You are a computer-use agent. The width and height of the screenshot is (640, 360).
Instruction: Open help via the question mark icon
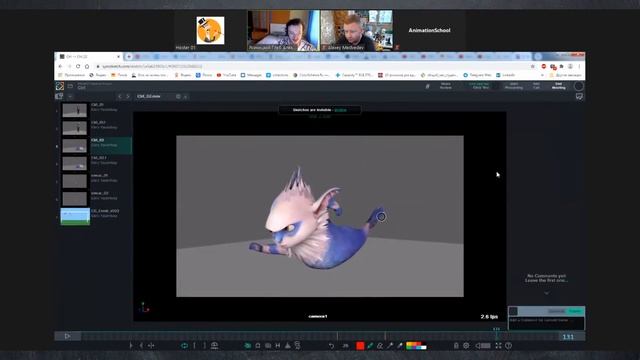(x=509, y=346)
